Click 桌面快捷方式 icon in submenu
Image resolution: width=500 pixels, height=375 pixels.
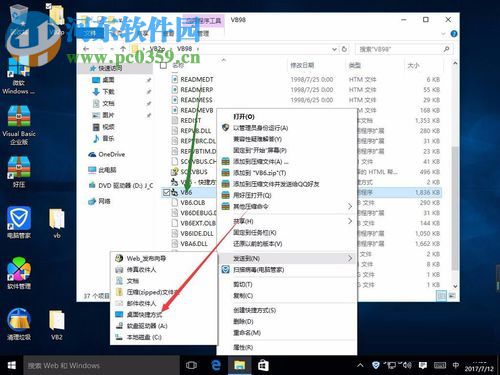point(119,314)
